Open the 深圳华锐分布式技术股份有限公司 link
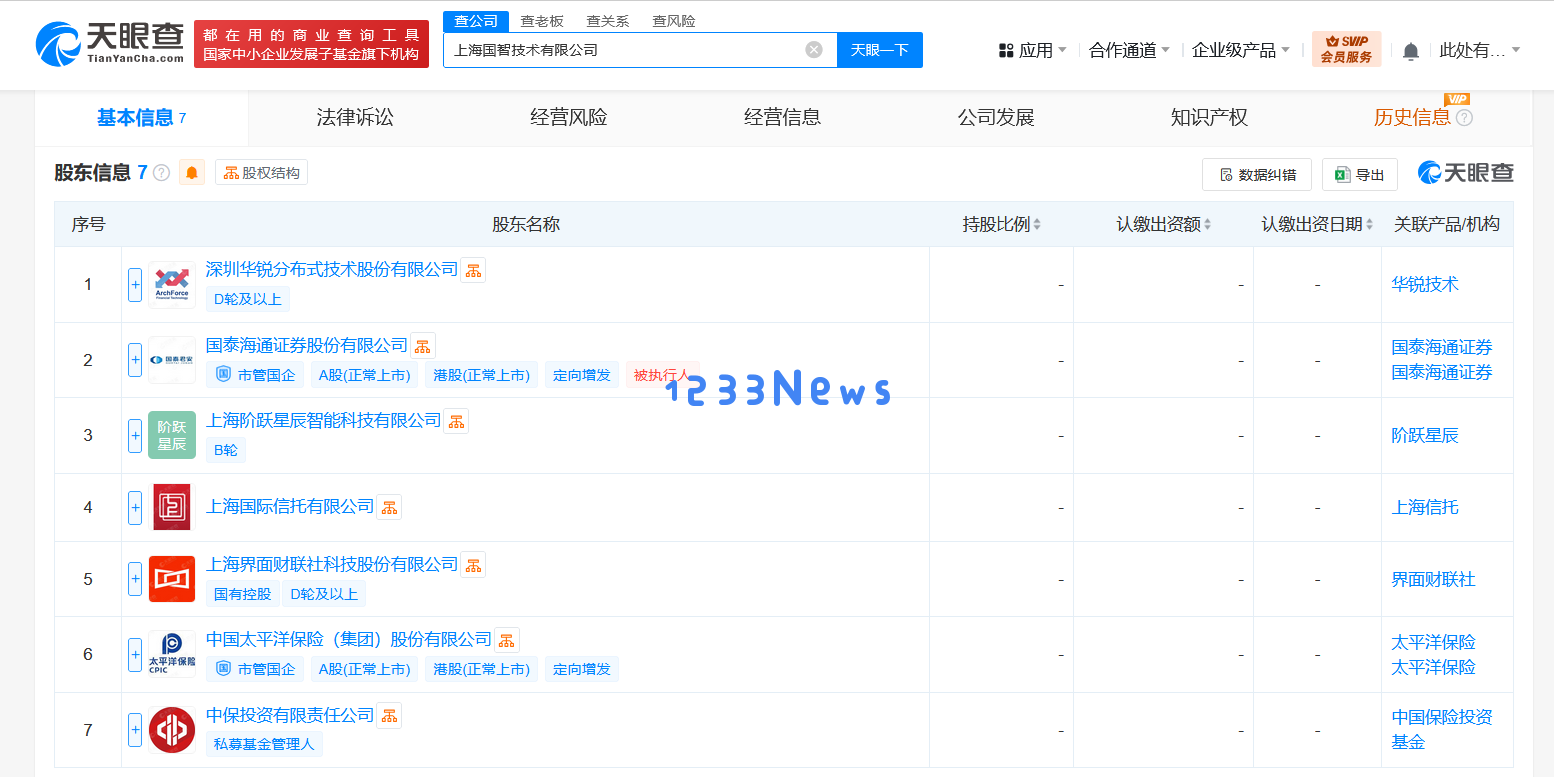The height and width of the screenshot is (777, 1554). coord(332,269)
